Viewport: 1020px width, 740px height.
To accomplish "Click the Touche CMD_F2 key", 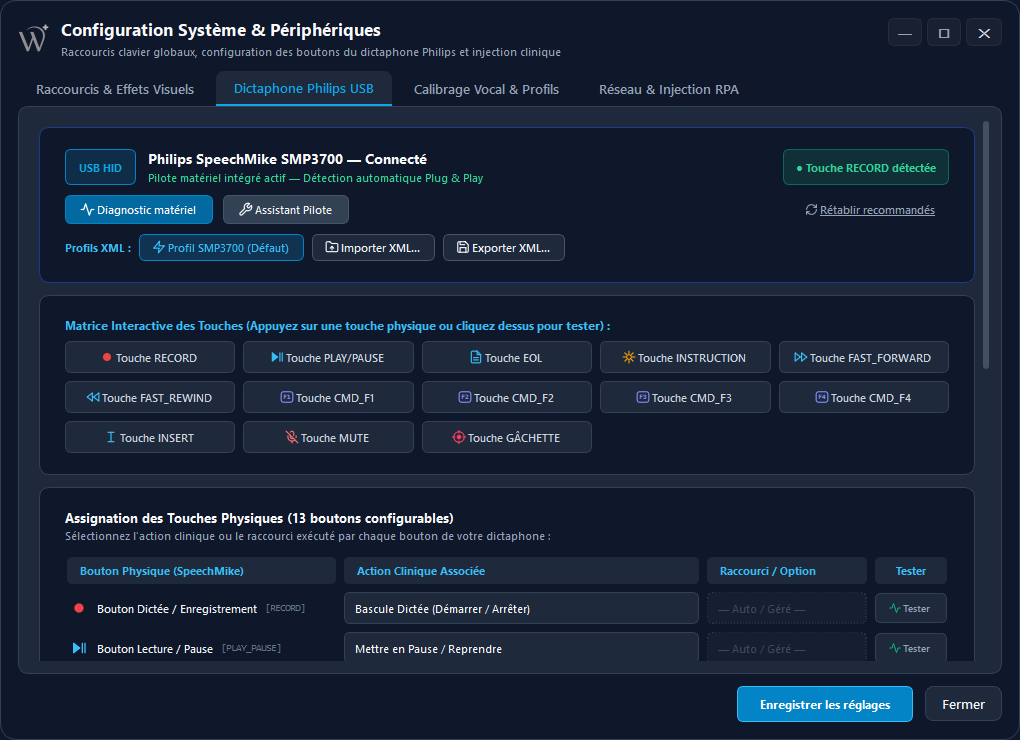I will tap(507, 397).
